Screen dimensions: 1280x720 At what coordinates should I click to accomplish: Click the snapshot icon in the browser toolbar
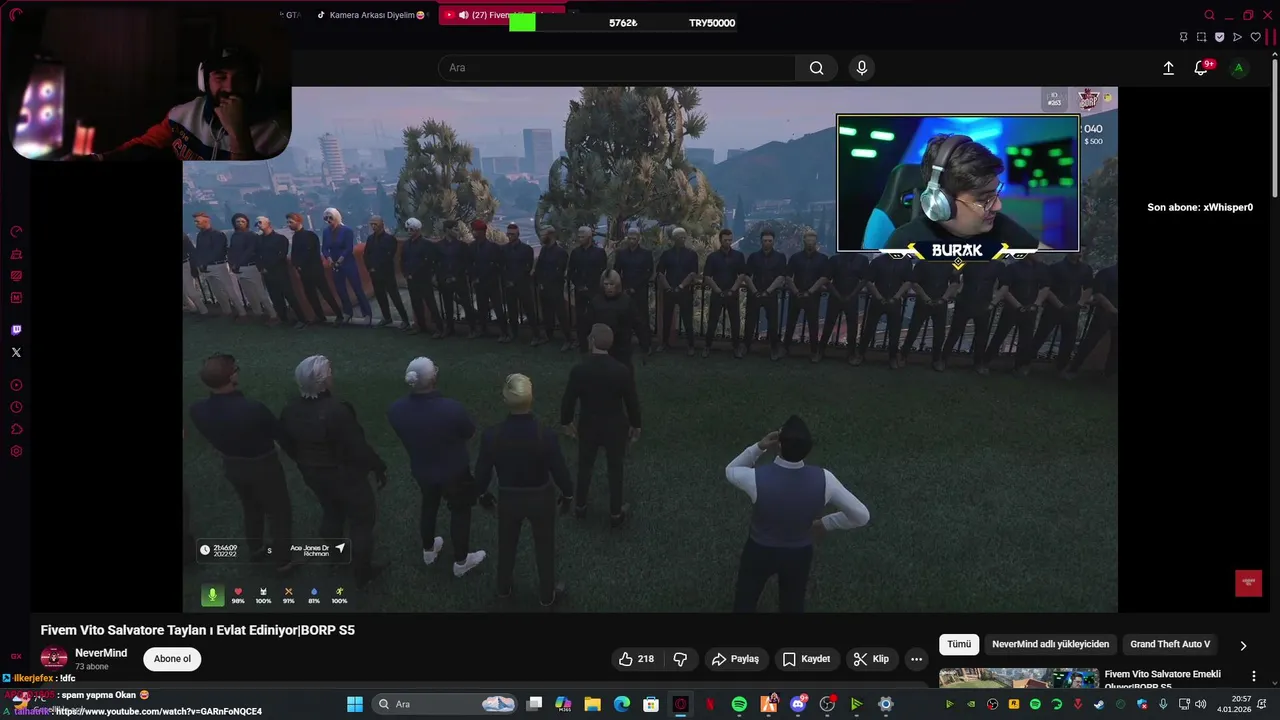click(x=1201, y=37)
